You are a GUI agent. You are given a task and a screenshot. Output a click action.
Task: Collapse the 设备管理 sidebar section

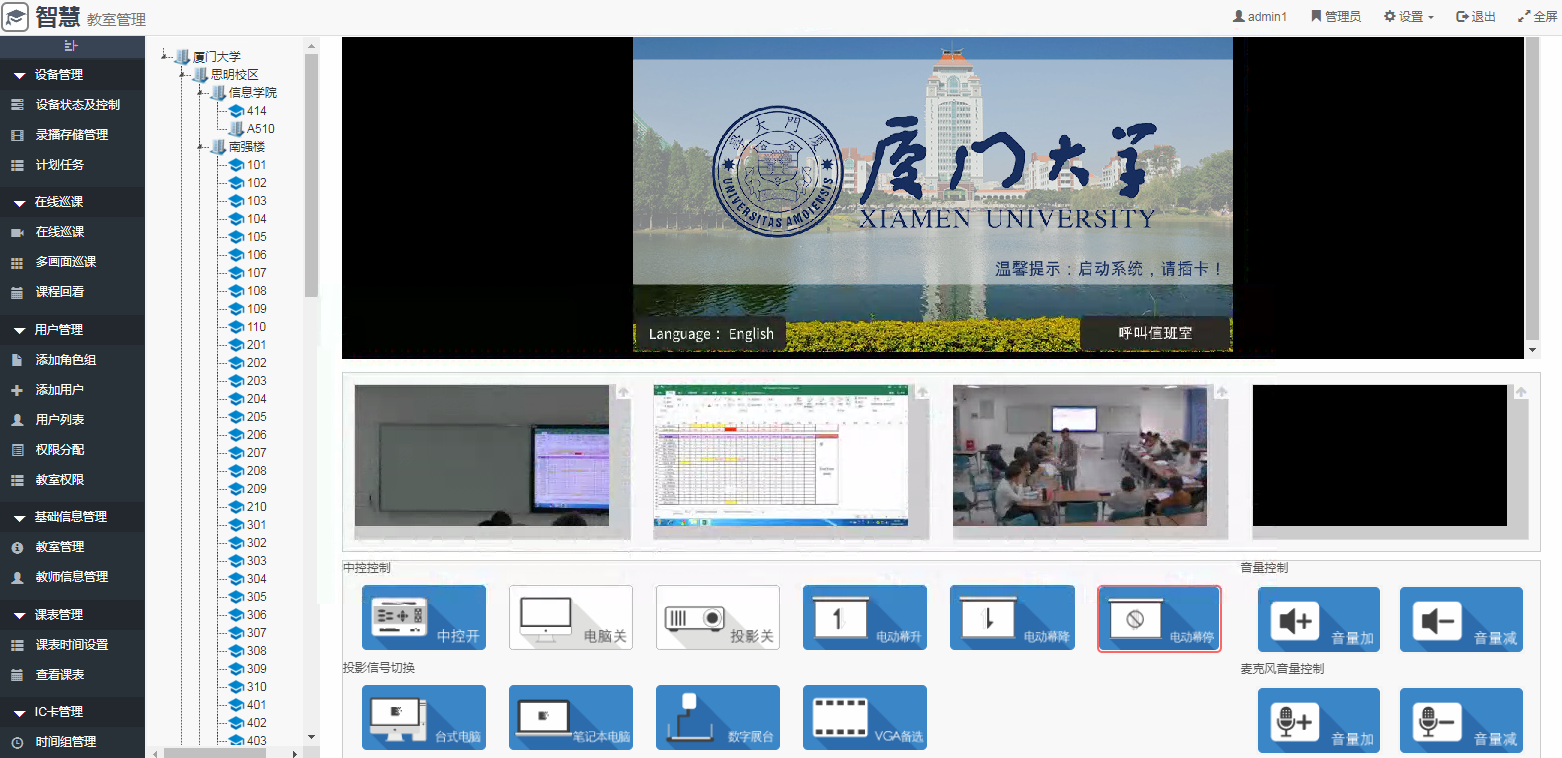coord(19,75)
